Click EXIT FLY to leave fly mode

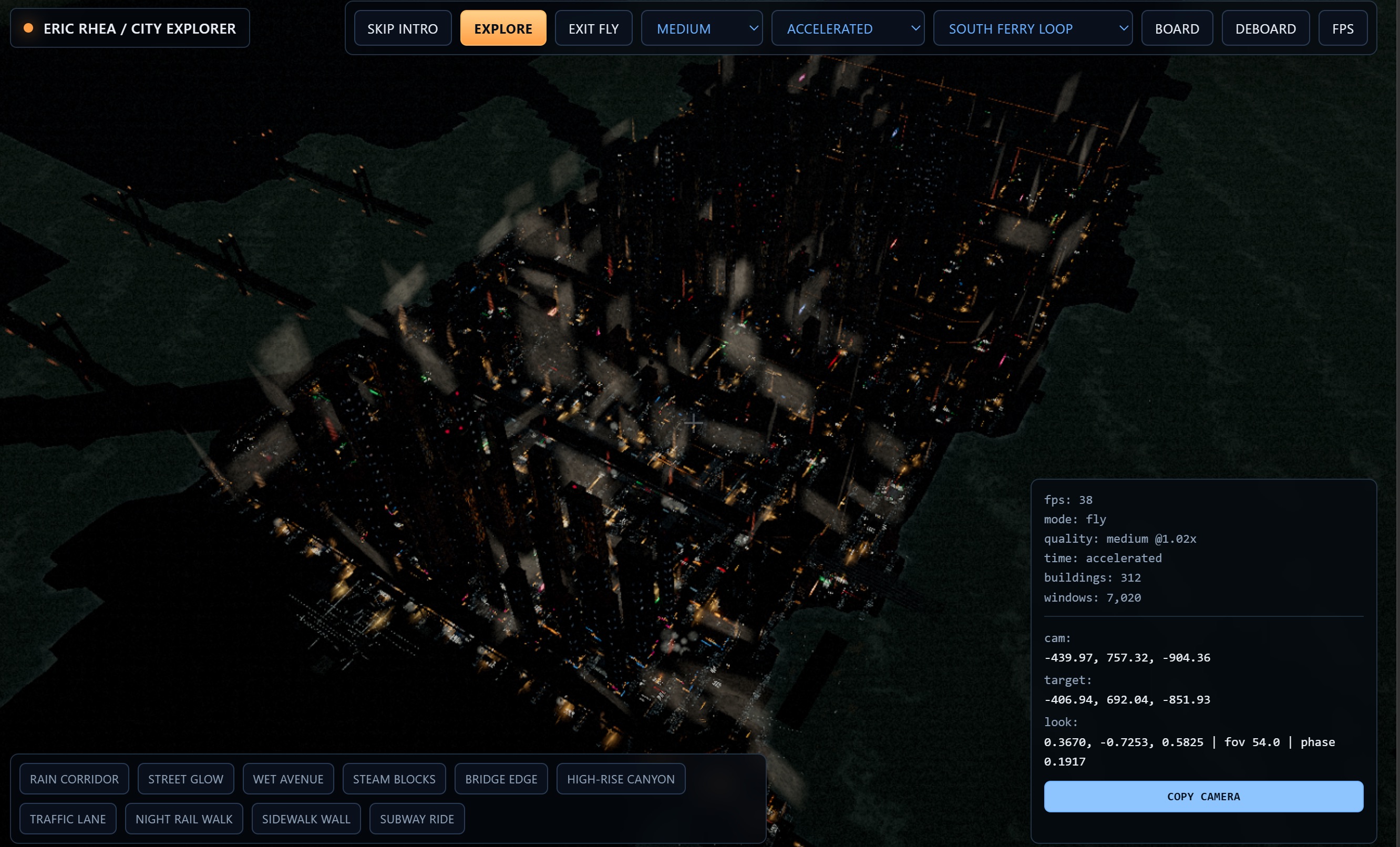coord(593,28)
